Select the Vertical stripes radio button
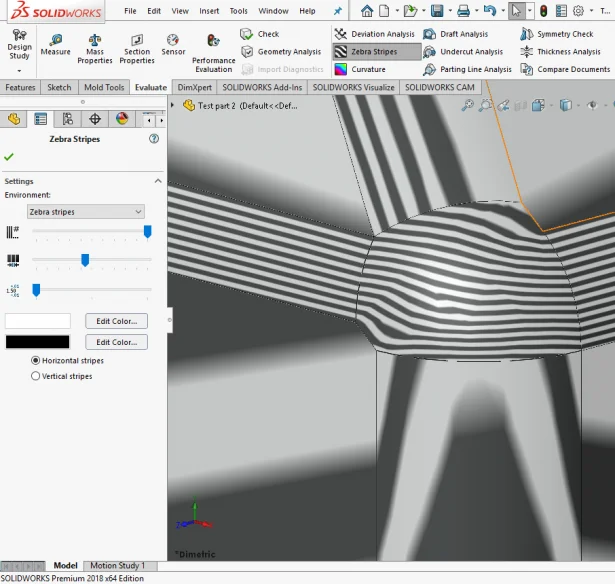The image size is (615, 584). point(36,376)
